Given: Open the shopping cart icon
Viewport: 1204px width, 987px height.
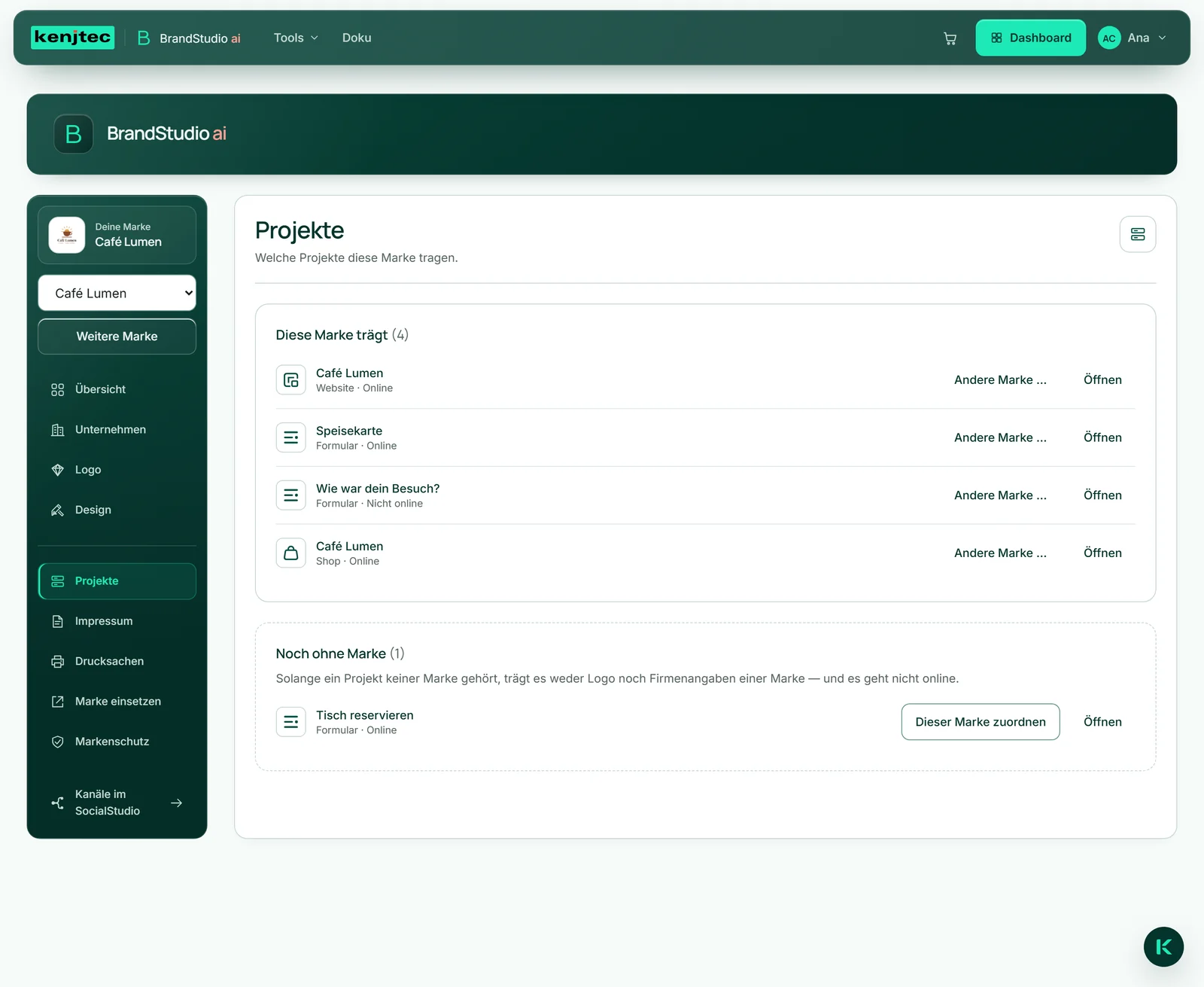Looking at the screenshot, I should pyautogui.click(x=950, y=38).
